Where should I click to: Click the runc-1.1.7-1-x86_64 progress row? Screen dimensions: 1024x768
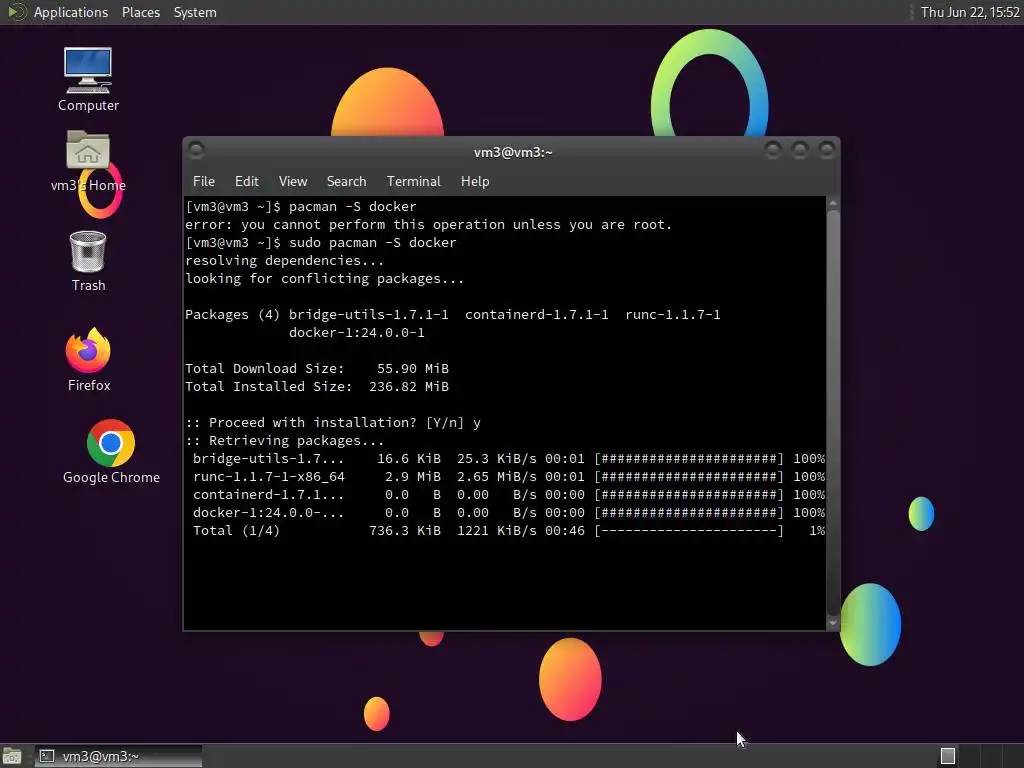pyautogui.click(x=509, y=477)
